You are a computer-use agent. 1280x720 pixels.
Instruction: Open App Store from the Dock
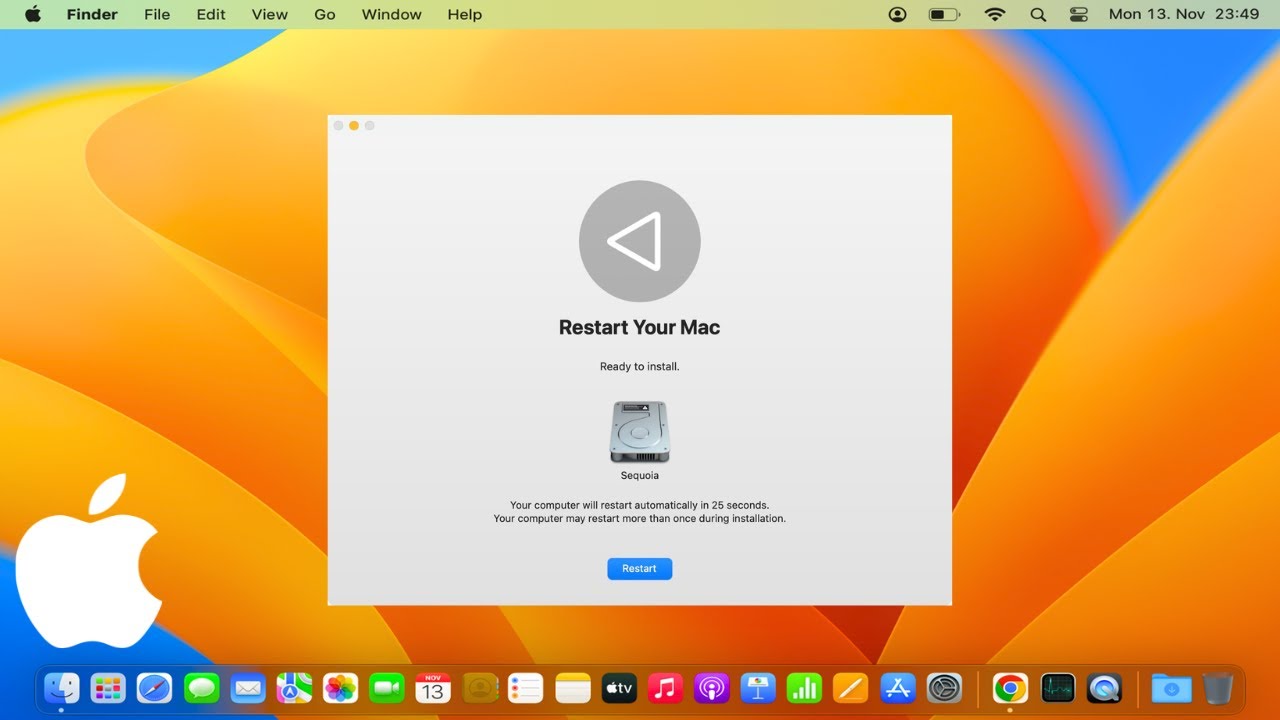(898, 688)
